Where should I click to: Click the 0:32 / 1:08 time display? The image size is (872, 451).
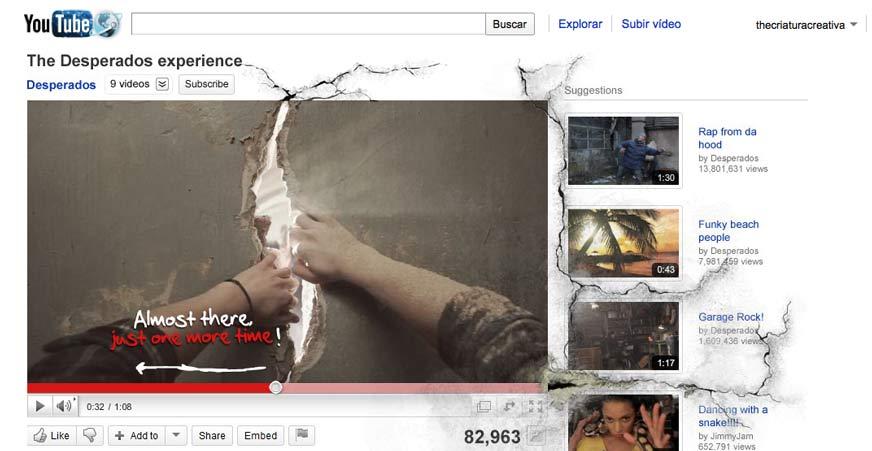coord(109,407)
